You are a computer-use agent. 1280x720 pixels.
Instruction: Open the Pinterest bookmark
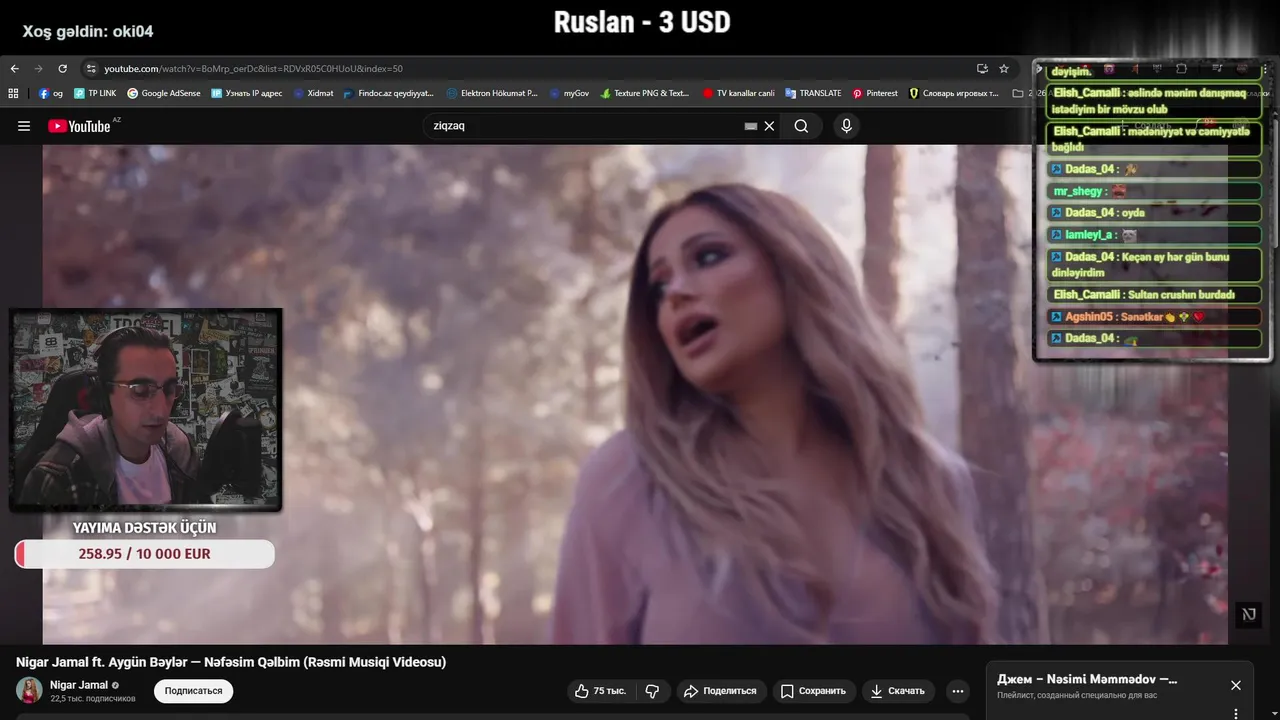tap(875, 93)
